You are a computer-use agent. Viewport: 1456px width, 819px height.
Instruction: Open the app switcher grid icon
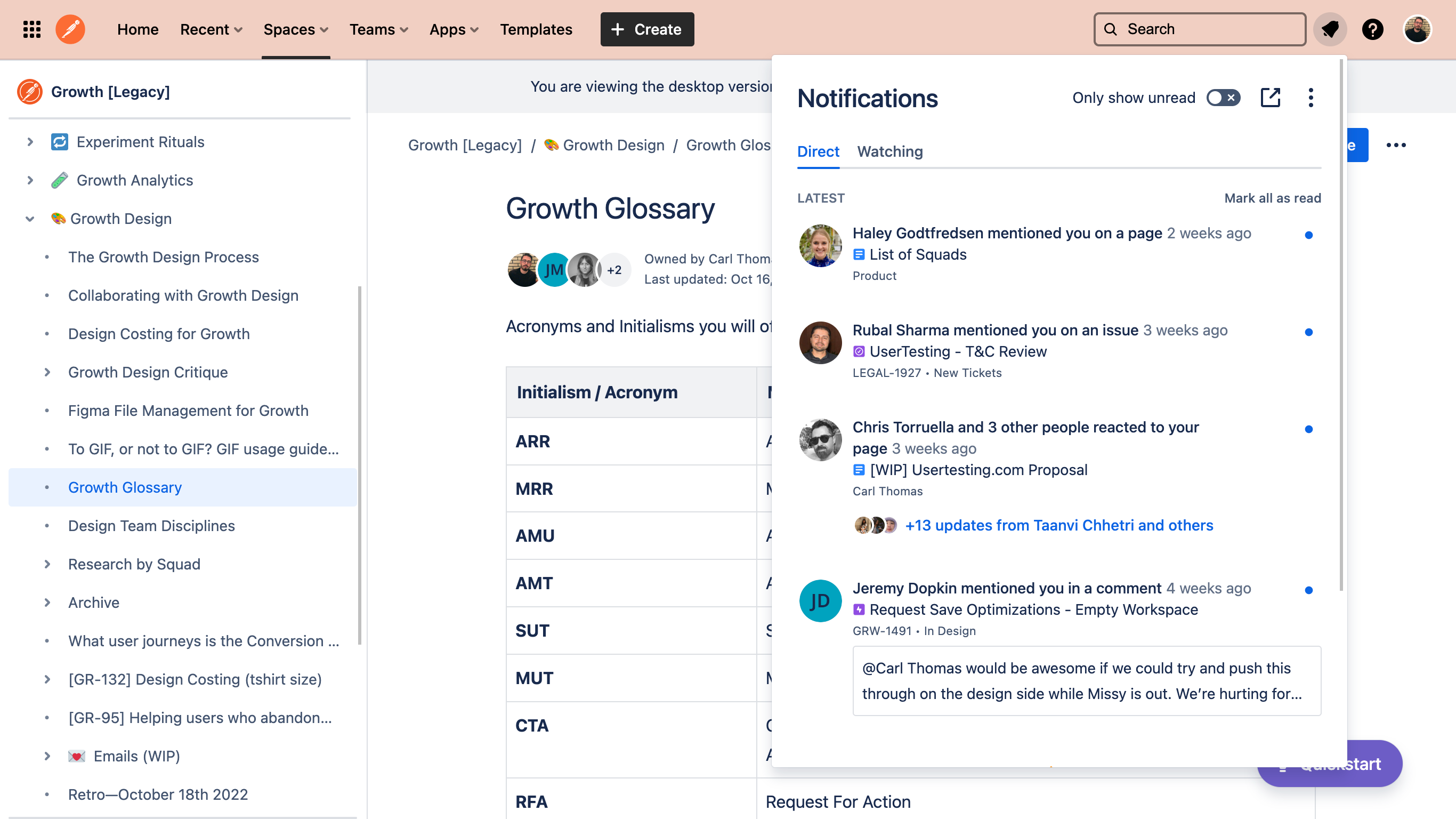click(31, 29)
